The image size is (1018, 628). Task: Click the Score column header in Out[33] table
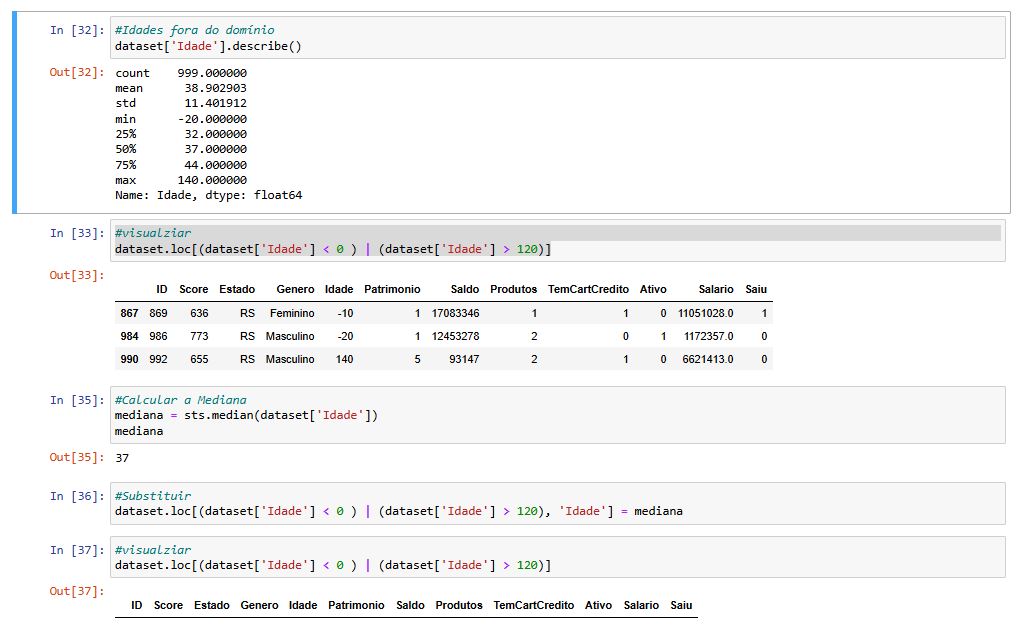point(193,289)
